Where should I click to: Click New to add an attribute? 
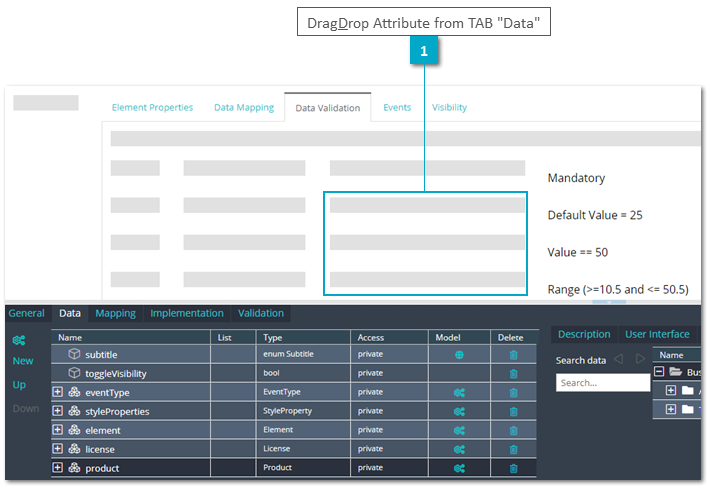point(23,361)
